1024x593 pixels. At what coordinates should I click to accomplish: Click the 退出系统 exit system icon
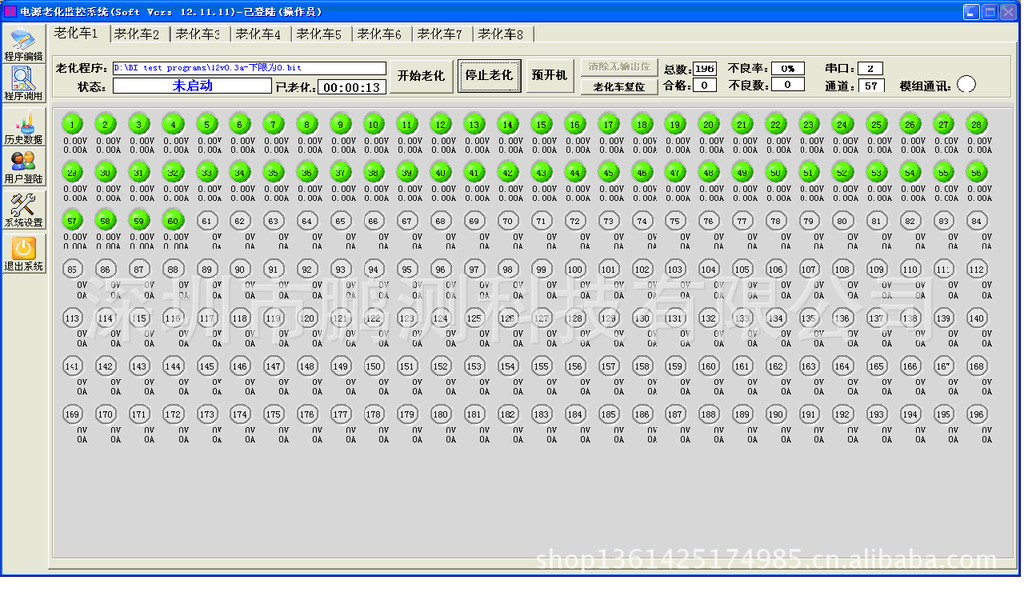point(24,253)
